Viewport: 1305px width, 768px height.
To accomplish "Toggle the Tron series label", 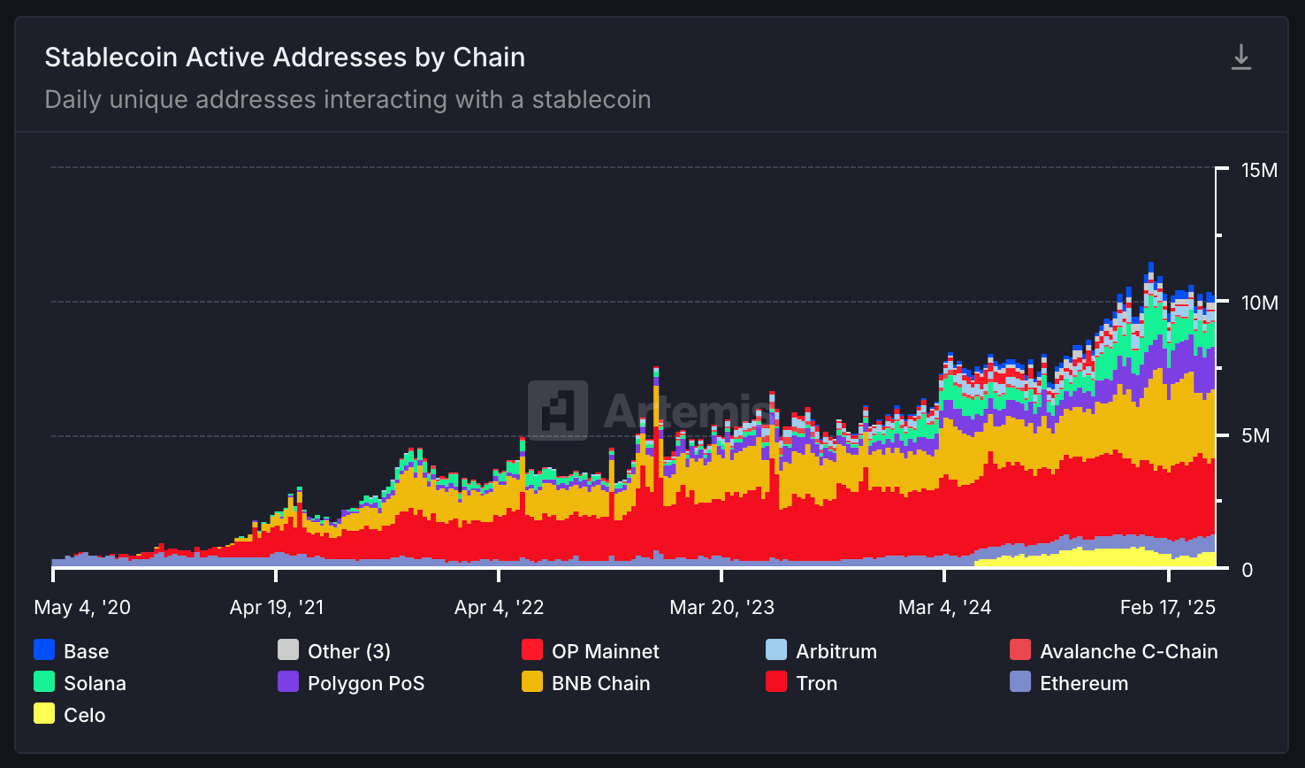I will pos(817,684).
